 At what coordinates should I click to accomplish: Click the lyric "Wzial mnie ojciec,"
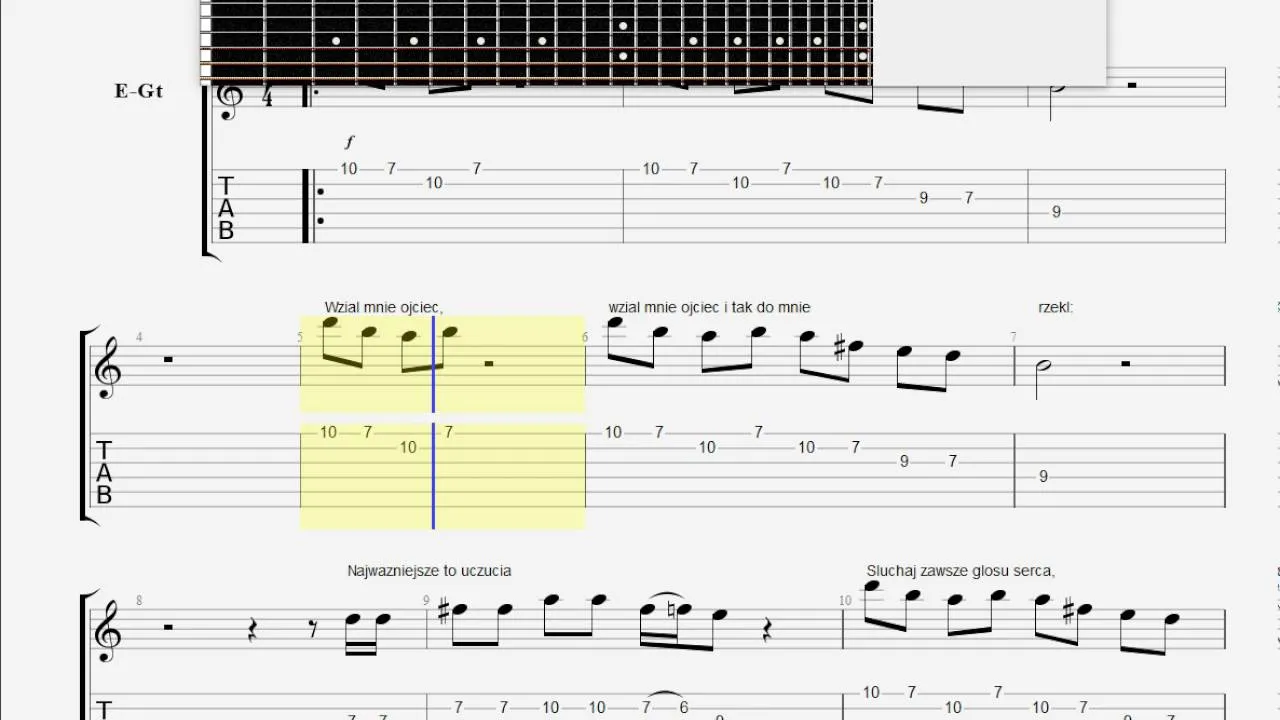tap(384, 307)
